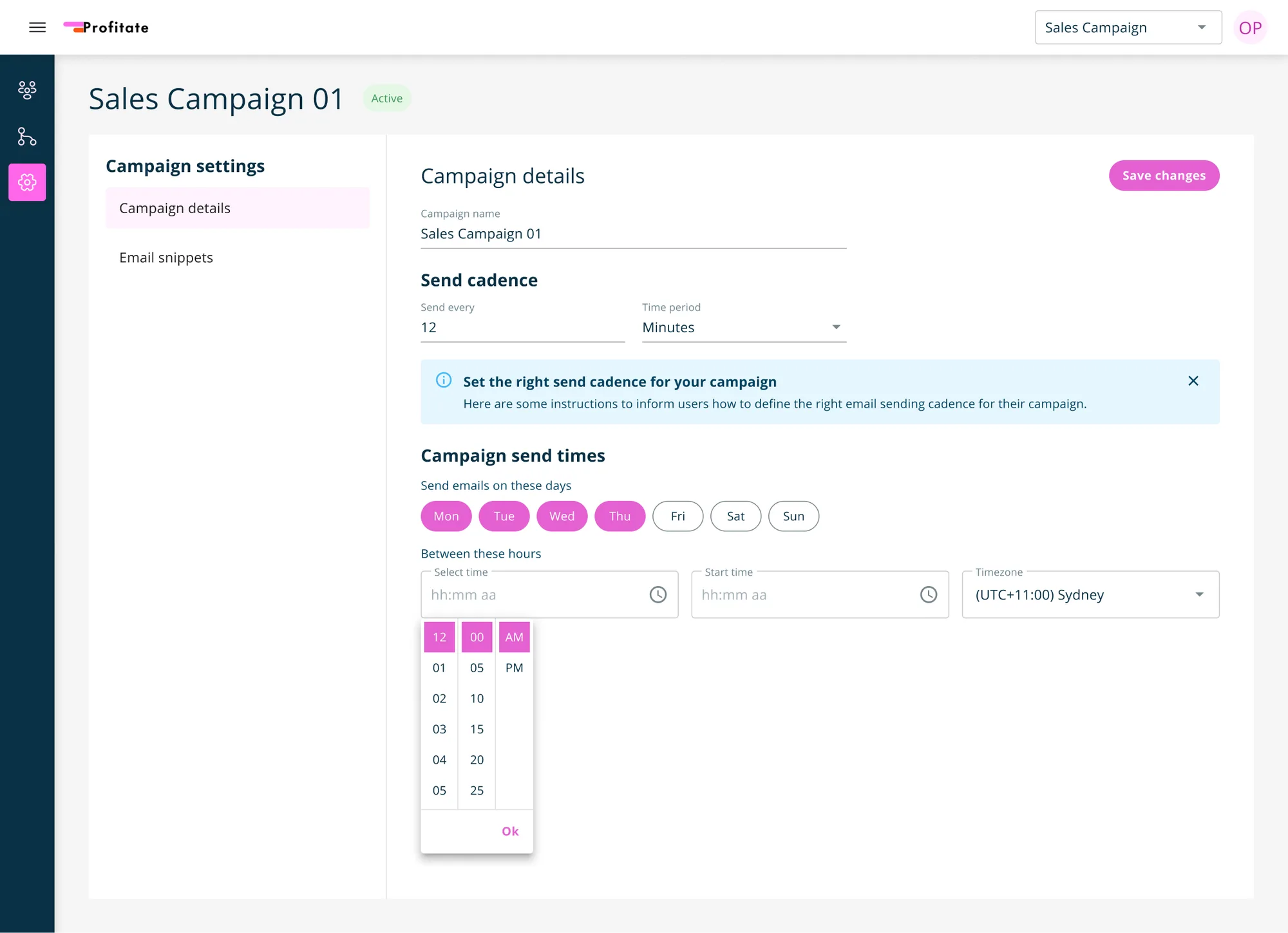Select minute 10 in time picker
The image size is (1288, 933).
pos(477,699)
